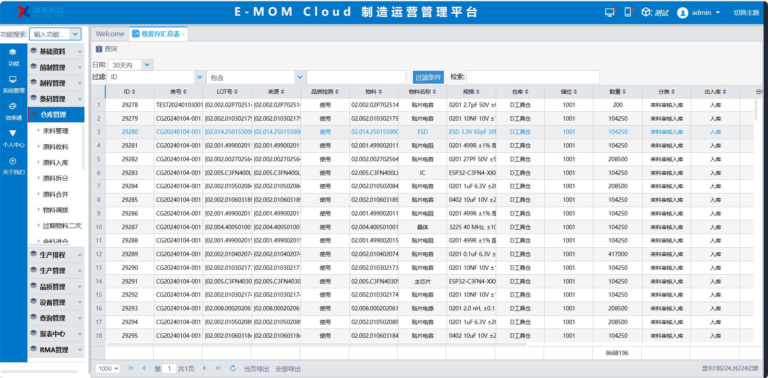Expand the 生产排程 menu group
The image size is (768, 378).
(x=56, y=255)
